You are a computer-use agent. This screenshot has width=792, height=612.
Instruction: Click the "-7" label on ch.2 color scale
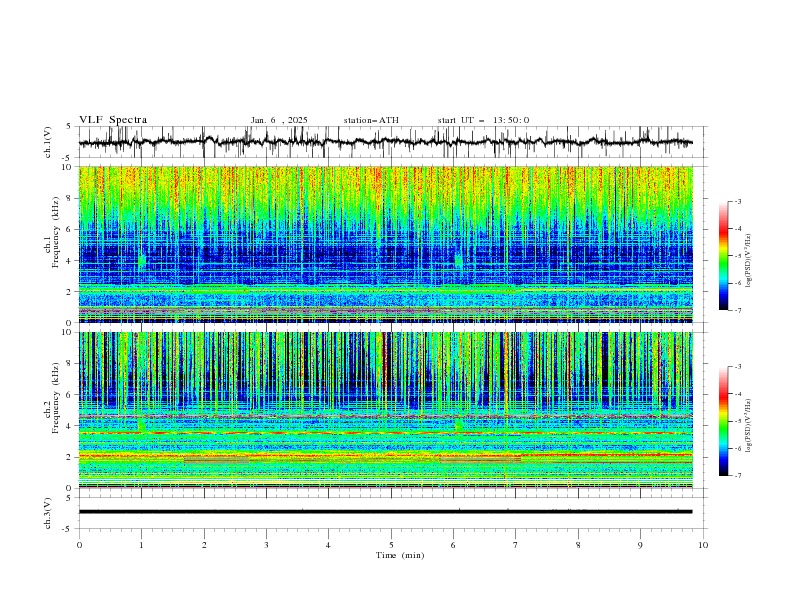point(738,476)
